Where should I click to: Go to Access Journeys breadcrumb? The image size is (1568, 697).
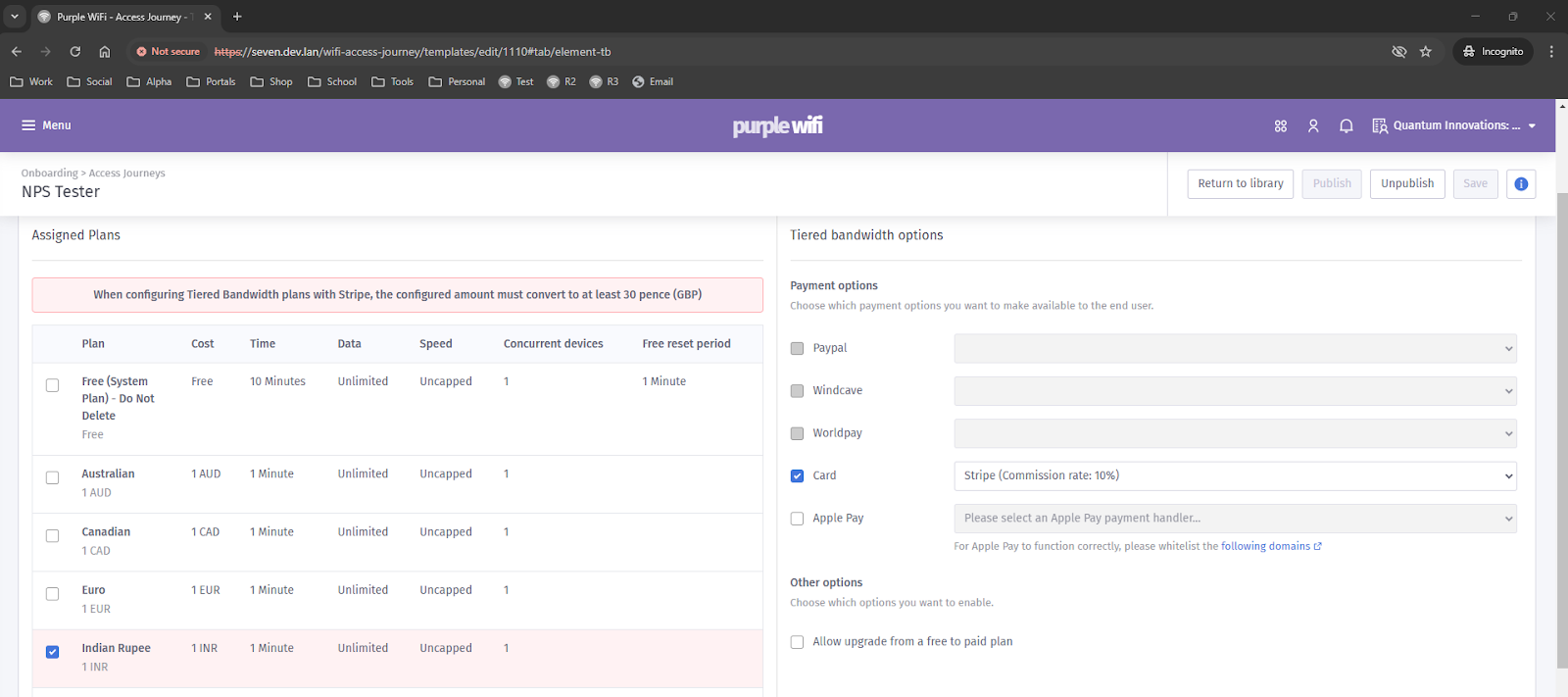coord(126,174)
